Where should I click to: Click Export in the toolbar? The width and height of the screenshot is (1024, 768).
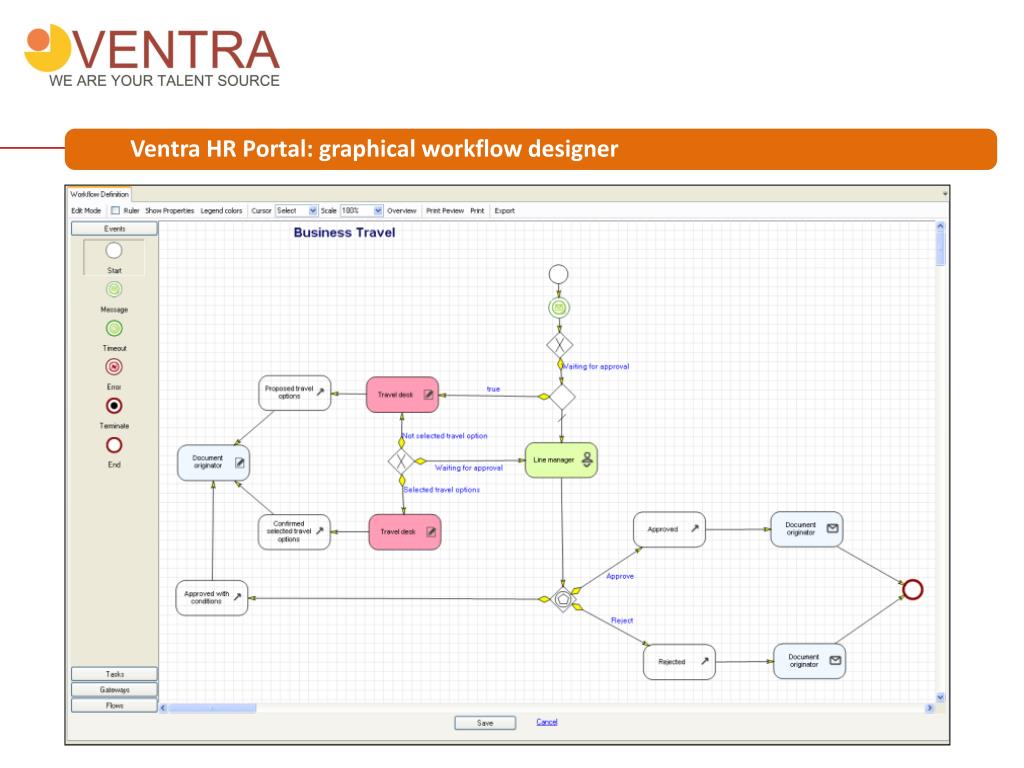tap(505, 210)
